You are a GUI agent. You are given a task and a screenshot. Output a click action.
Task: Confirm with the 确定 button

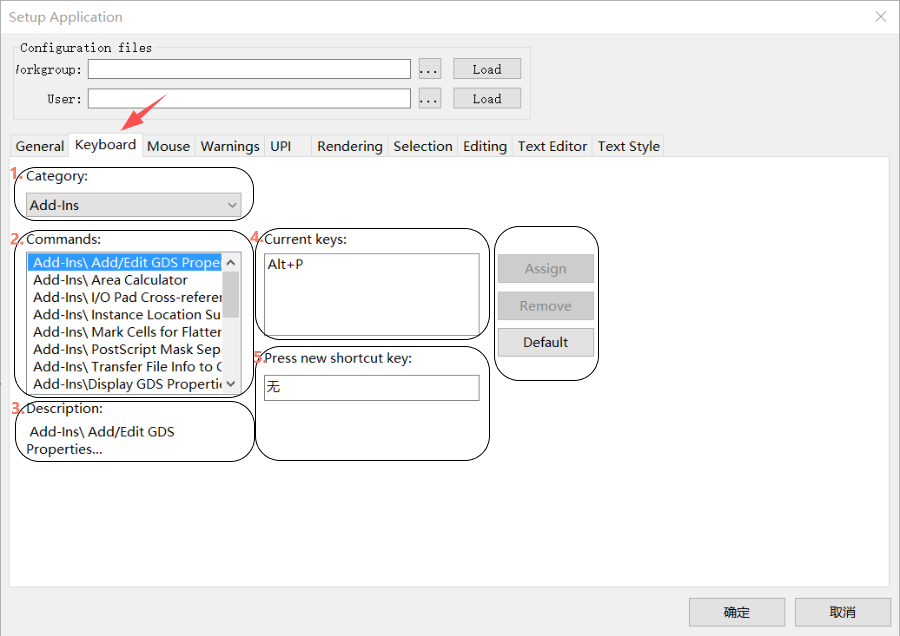[x=736, y=612]
